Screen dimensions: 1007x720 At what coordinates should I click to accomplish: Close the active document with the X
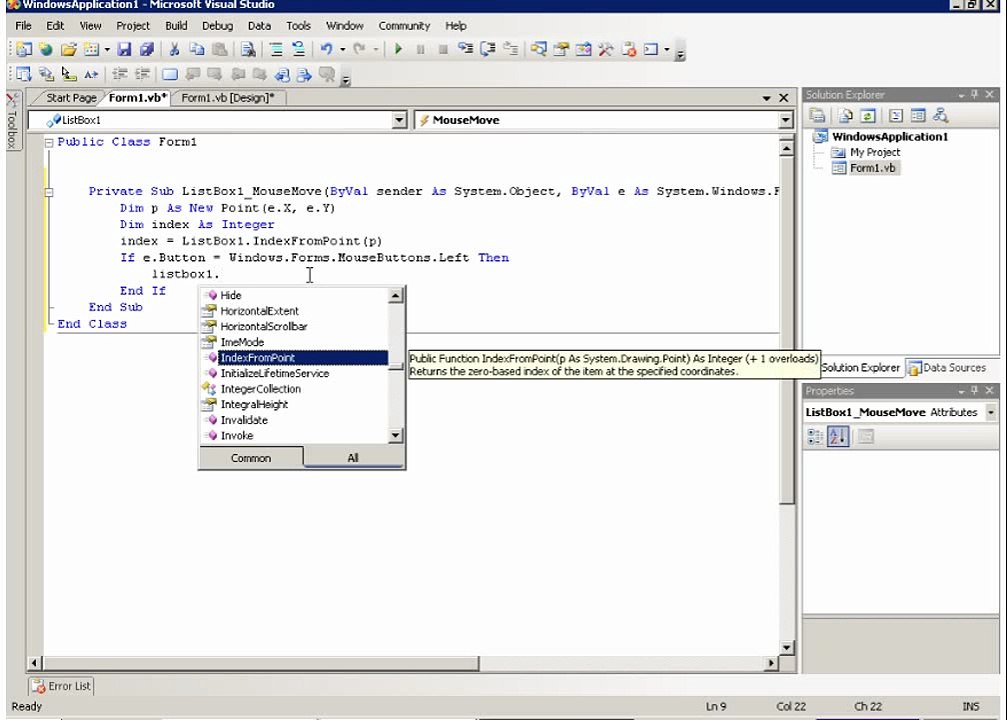point(784,98)
